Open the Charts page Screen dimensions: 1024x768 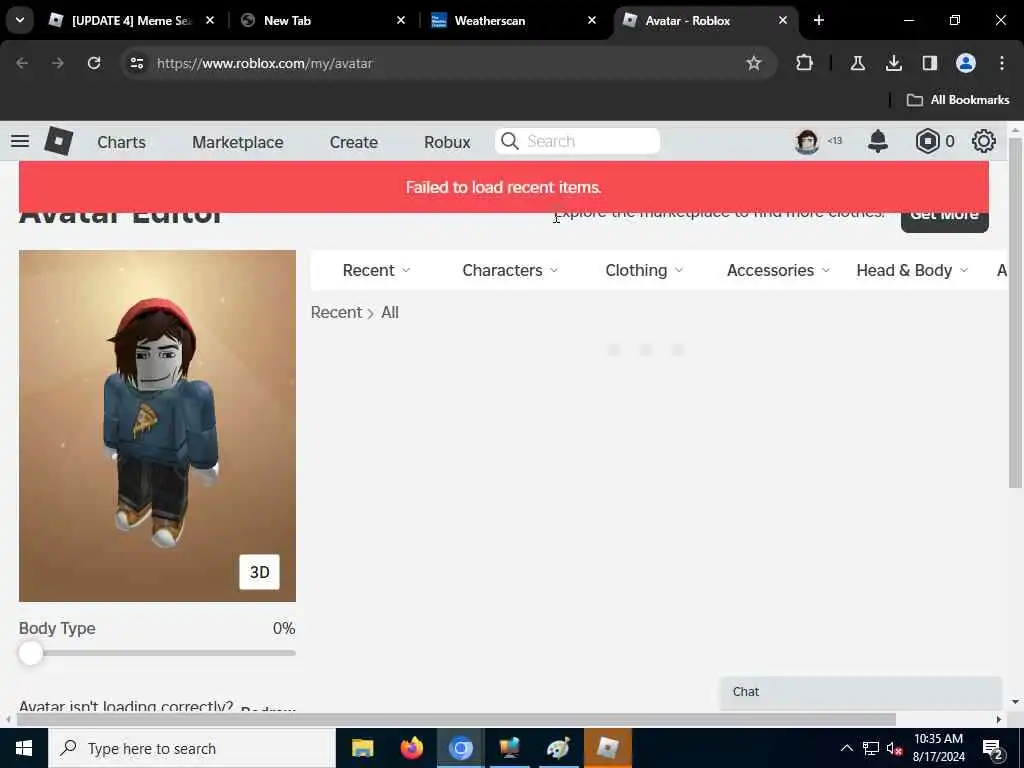coord(121,142)
